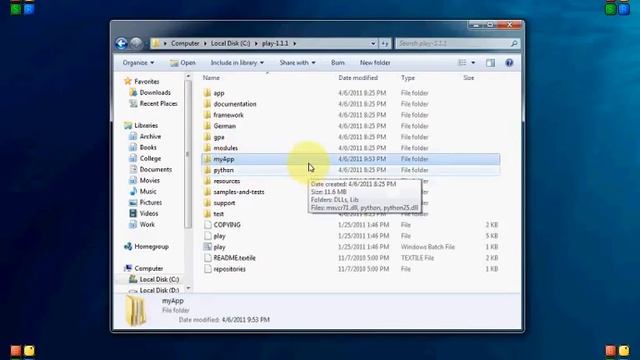Click Local Disk (C:) in address path

(230, 43)
